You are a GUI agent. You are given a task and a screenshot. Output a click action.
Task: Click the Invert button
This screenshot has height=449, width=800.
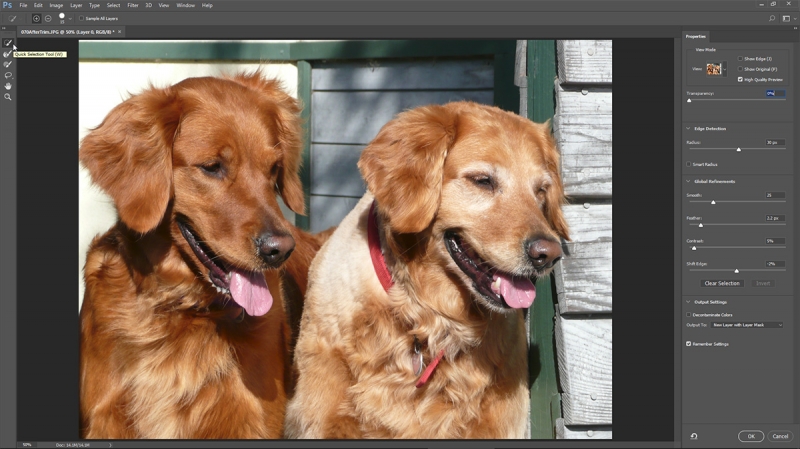pos(763,283)
